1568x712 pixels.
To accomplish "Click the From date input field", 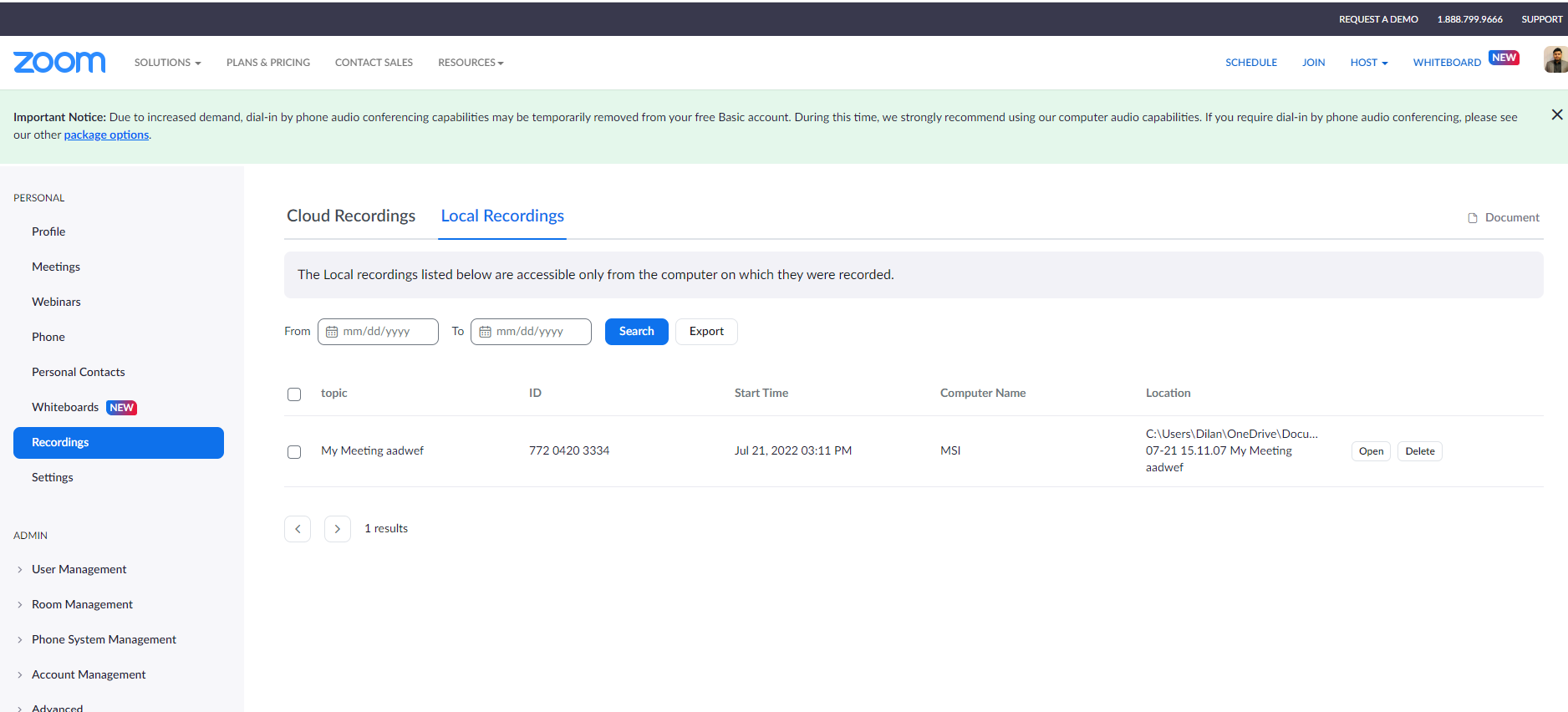I will (x=378, y=332).
